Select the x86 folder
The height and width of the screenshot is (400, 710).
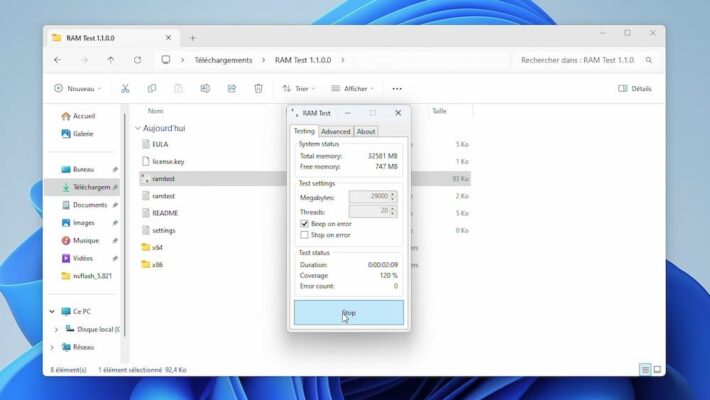point(157,265)
